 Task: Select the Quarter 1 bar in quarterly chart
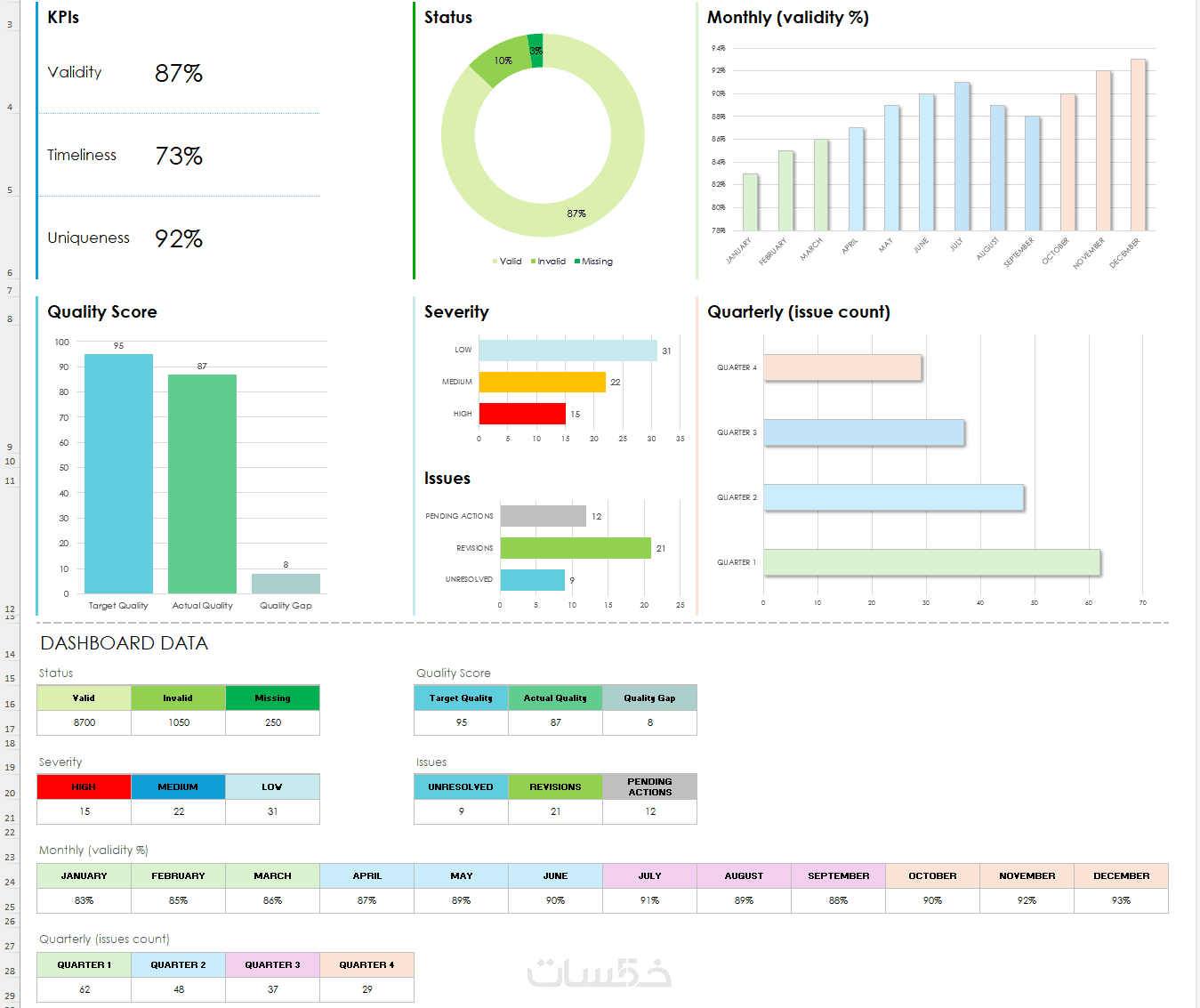coord(931,562)
